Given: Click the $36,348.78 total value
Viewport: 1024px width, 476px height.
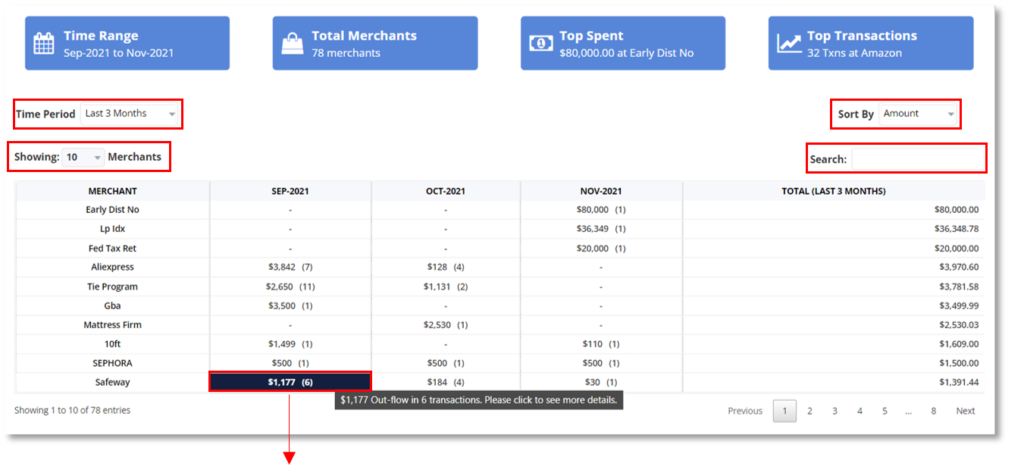Looking at the screenshot, I should click(x=956, y=229).
